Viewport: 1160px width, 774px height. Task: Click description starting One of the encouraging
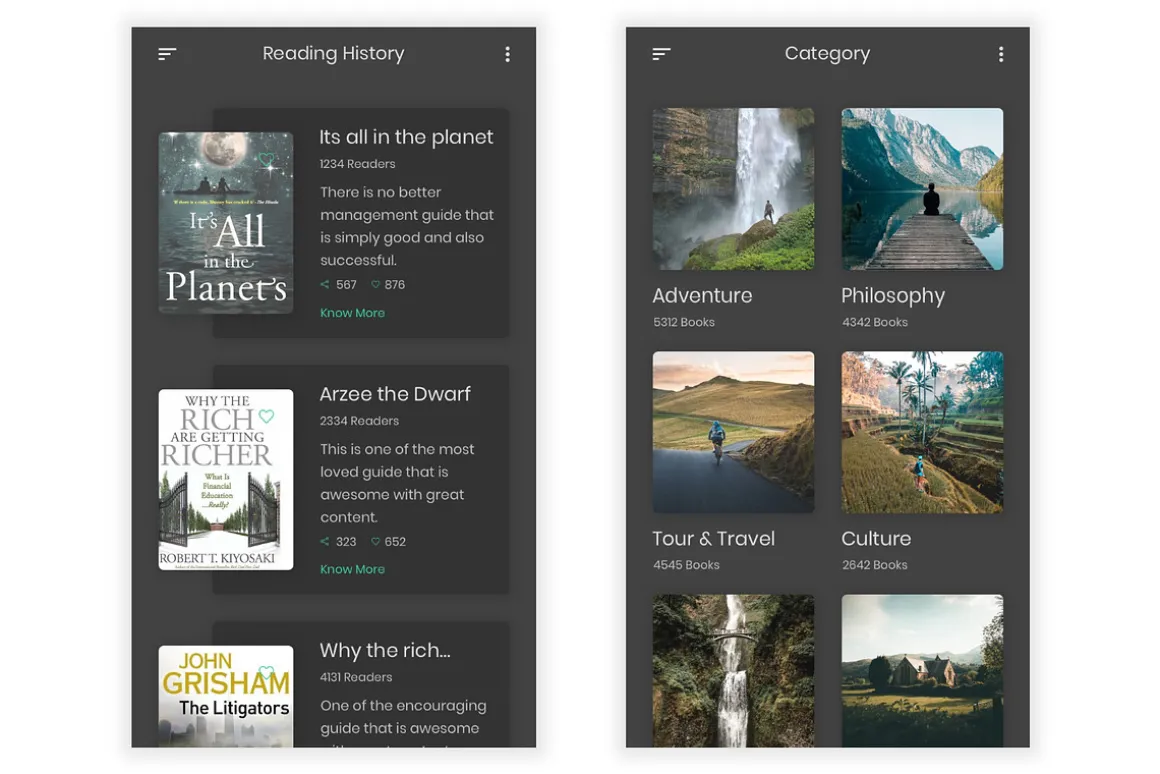pyautogui.click(x=403, y=722)
